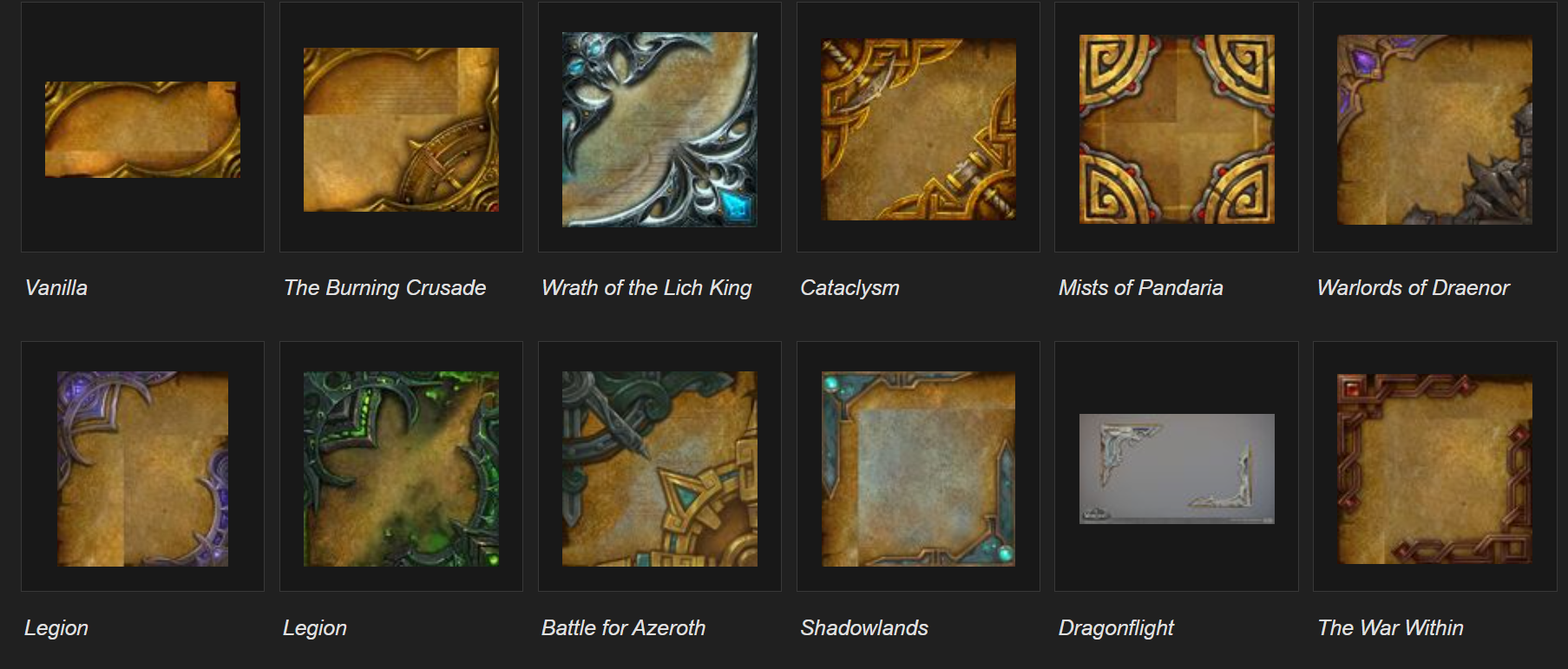Open the Dragonflight grey border thumbnail

(1177, 469)
